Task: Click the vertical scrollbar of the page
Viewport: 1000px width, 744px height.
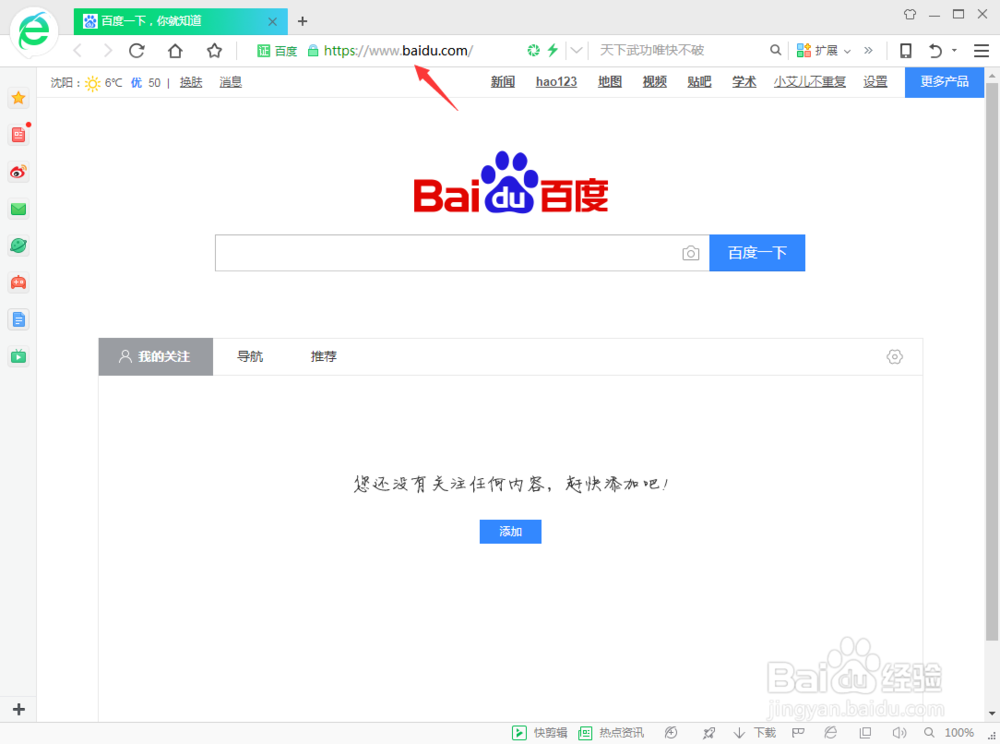Action: [992, 360]
